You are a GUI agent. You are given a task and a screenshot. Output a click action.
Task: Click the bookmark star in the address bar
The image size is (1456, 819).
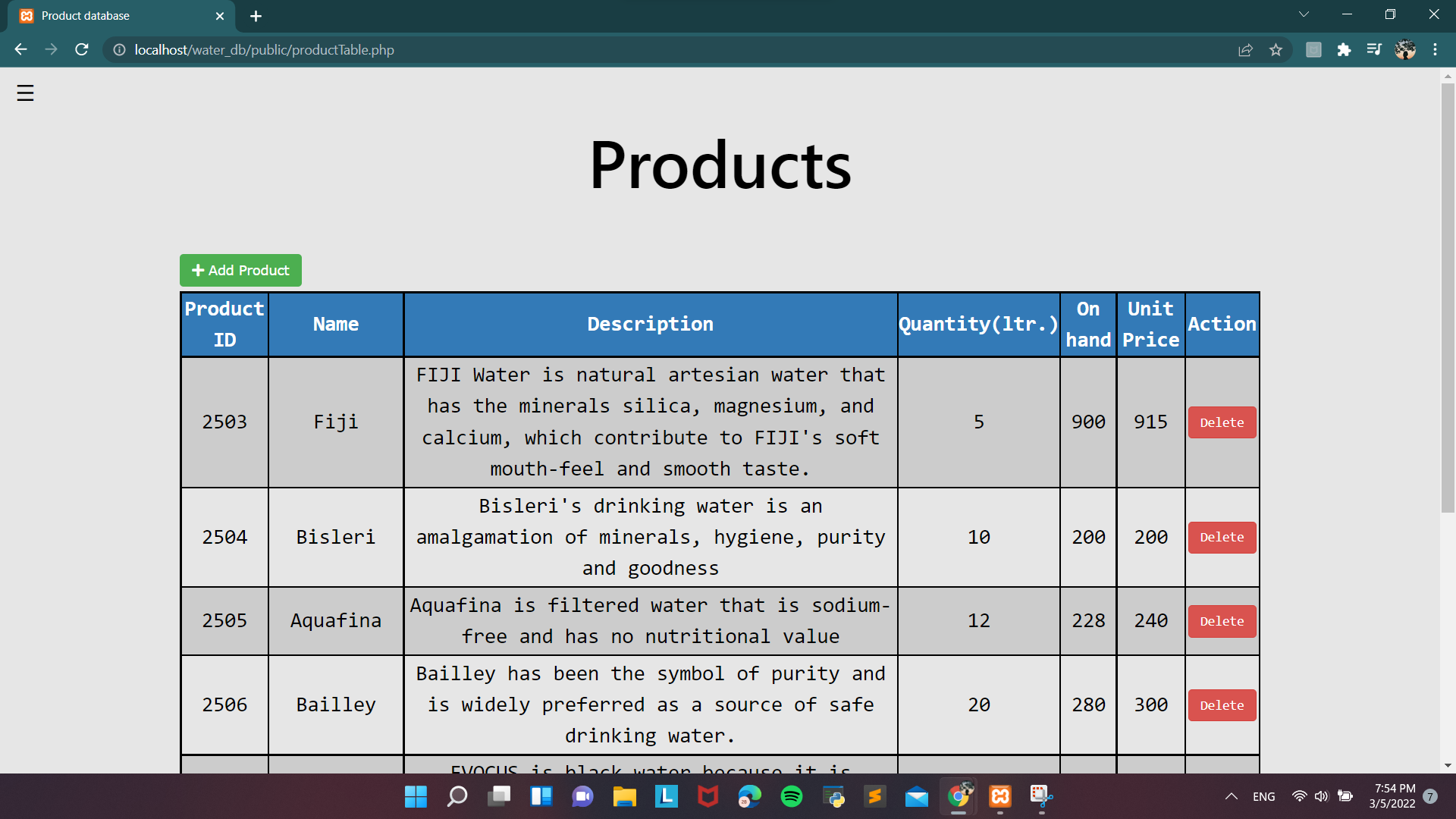1276,49
